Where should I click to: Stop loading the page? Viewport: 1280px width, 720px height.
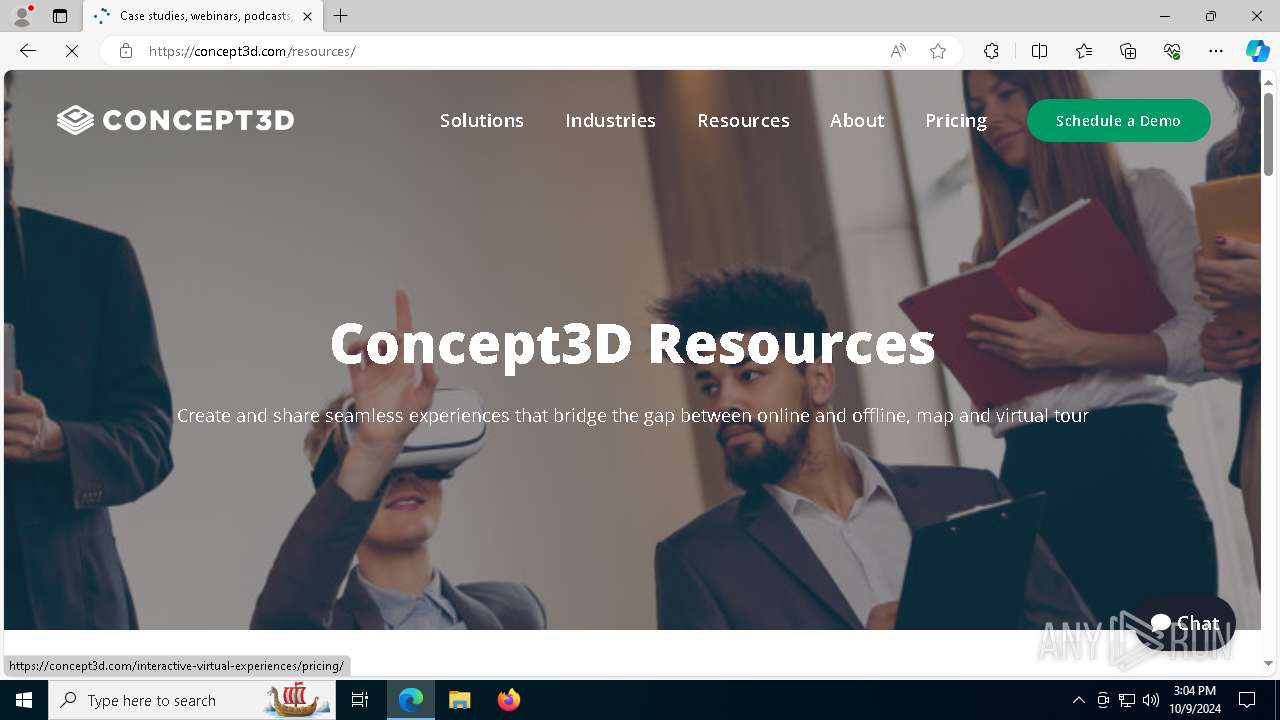point(72,51)
